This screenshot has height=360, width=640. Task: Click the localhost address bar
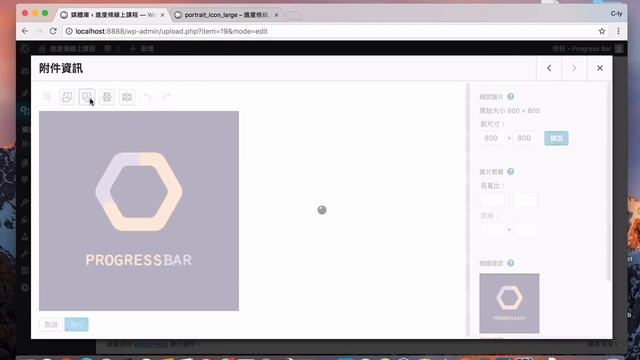click(x=335, y=31)
